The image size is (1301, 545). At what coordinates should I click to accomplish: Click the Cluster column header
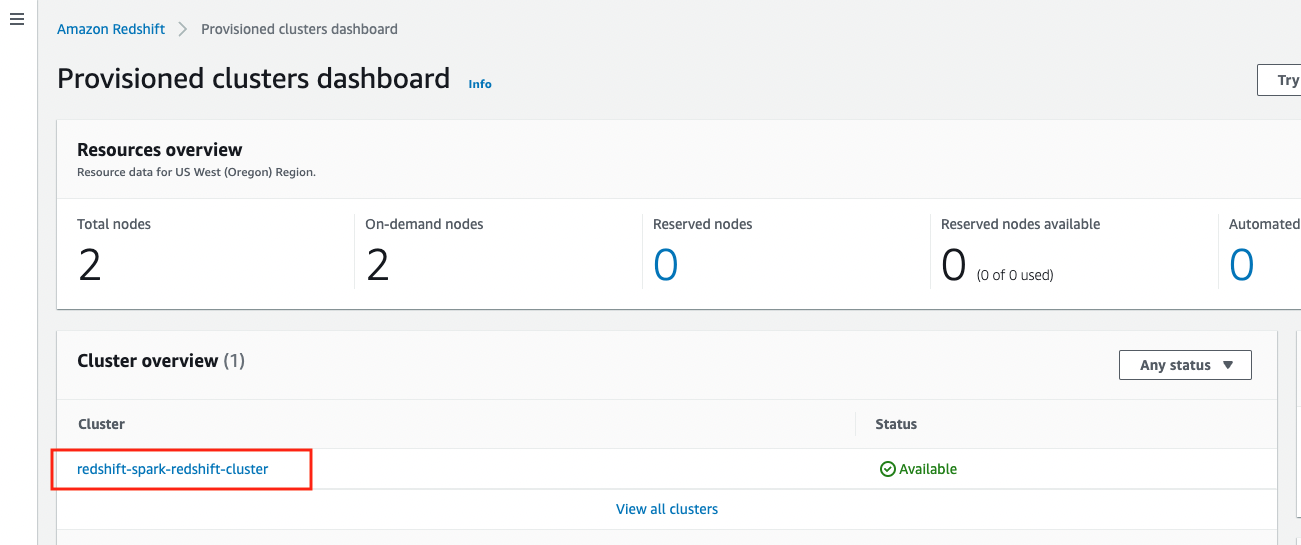pyautogui.click(x=101, y=424)
